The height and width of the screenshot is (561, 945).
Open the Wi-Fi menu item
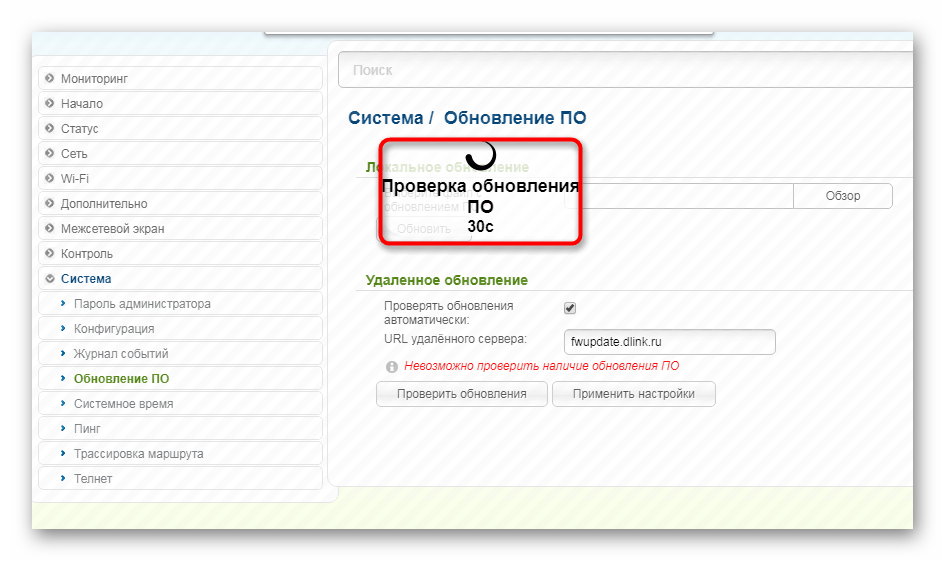(x=180, y=178)
